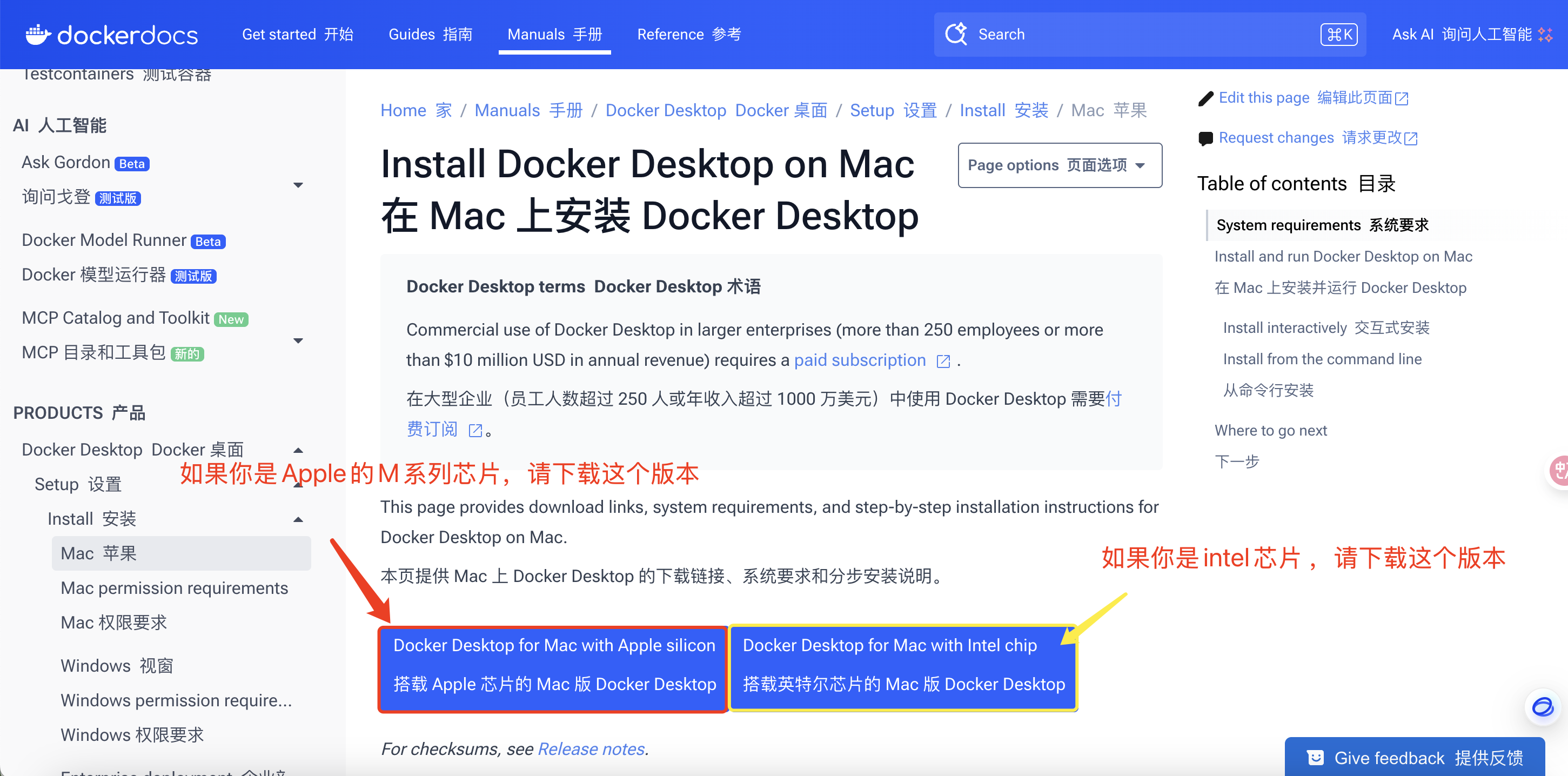Screen dimensions: 1568x776
Task: Click the Beta badge next to Ask Gordon
Action: point(132,164)
